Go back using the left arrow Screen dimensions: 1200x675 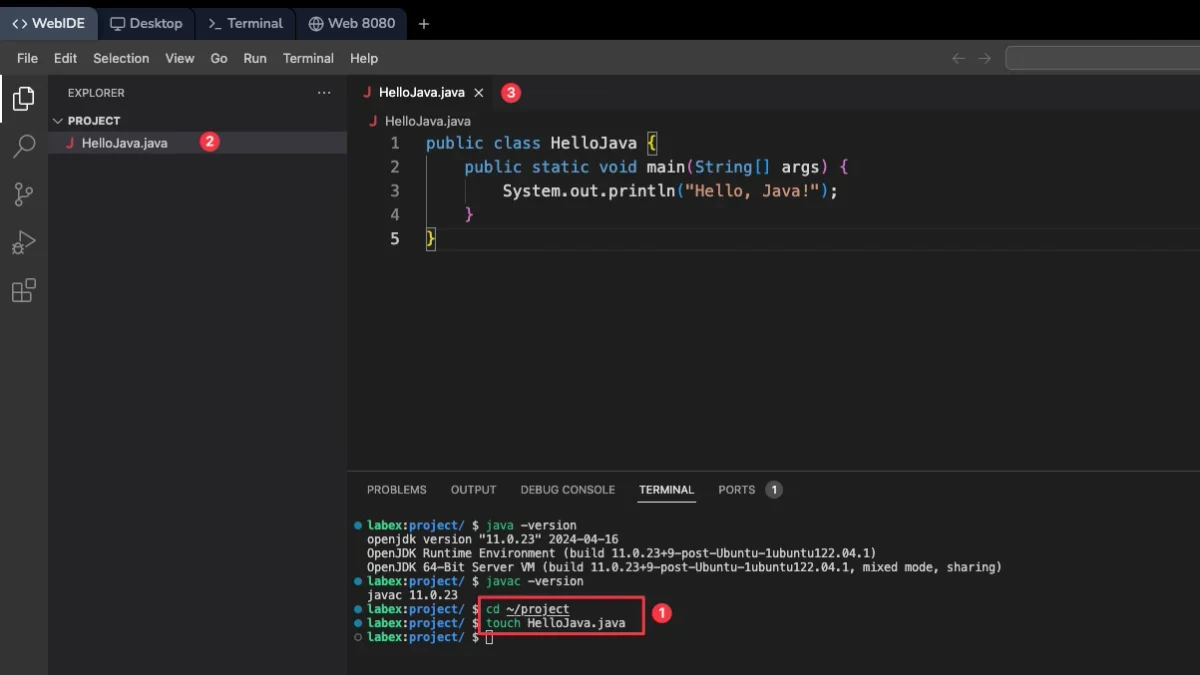point(958,58)
